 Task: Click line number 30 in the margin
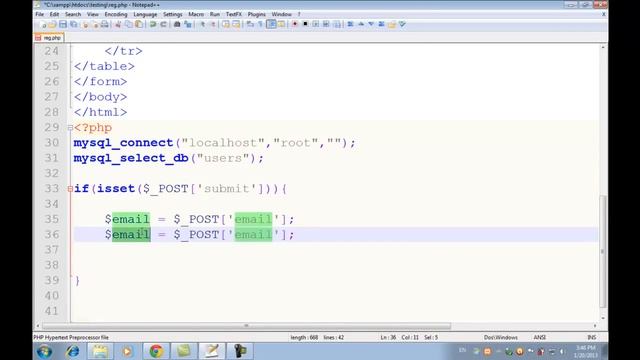click(x=52, y=143)
